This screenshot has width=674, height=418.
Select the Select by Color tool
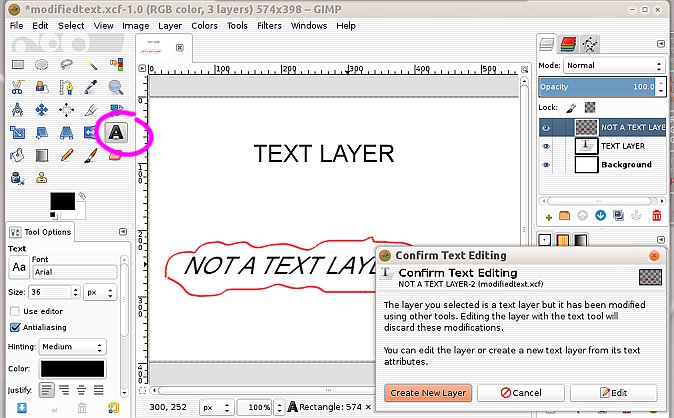(116, 65)
